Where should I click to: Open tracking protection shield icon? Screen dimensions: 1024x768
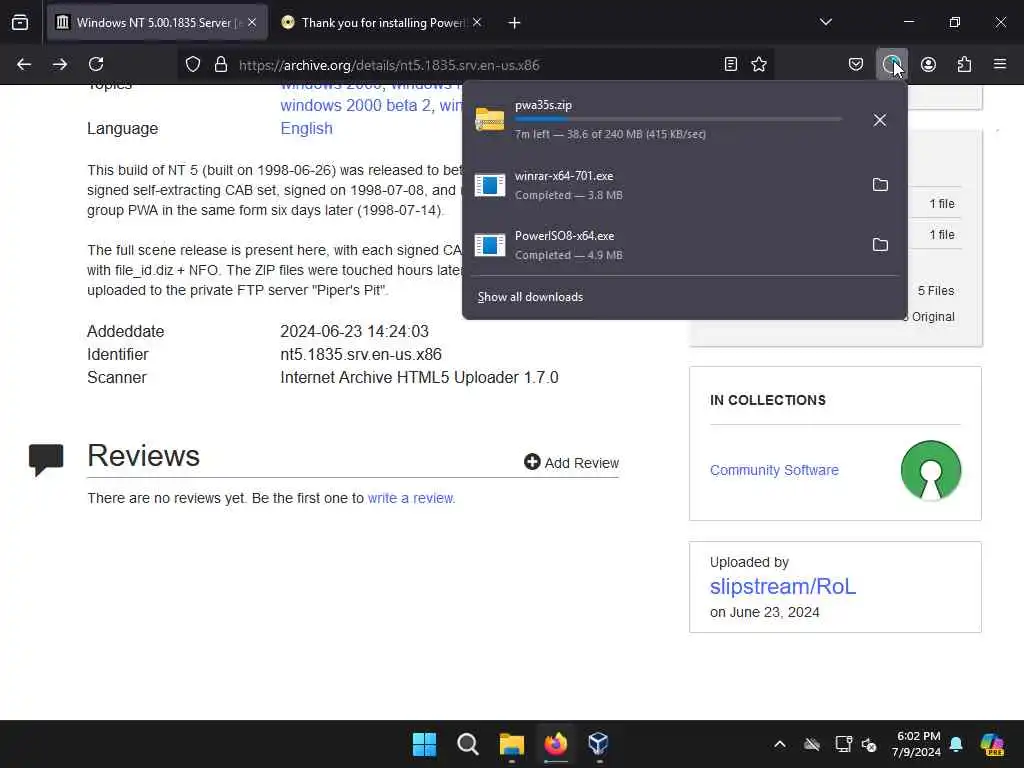point(193,65)
